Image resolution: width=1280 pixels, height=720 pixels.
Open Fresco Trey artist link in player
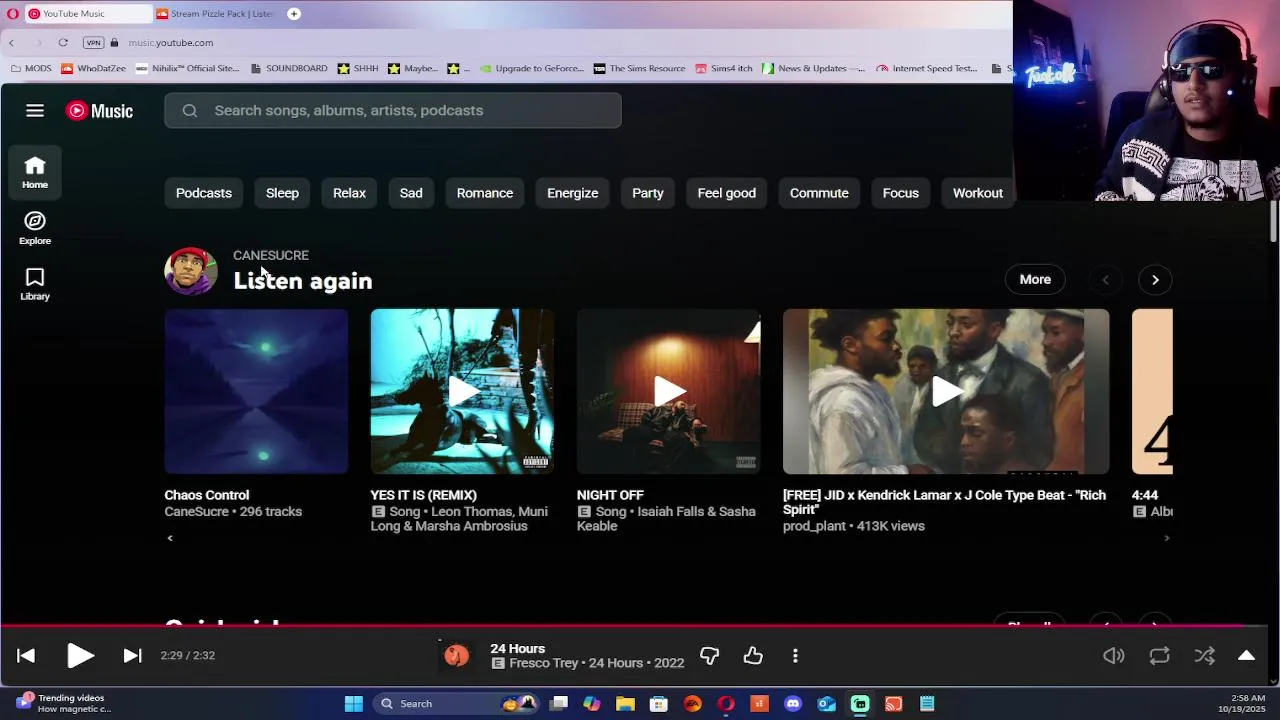[545, 663]
